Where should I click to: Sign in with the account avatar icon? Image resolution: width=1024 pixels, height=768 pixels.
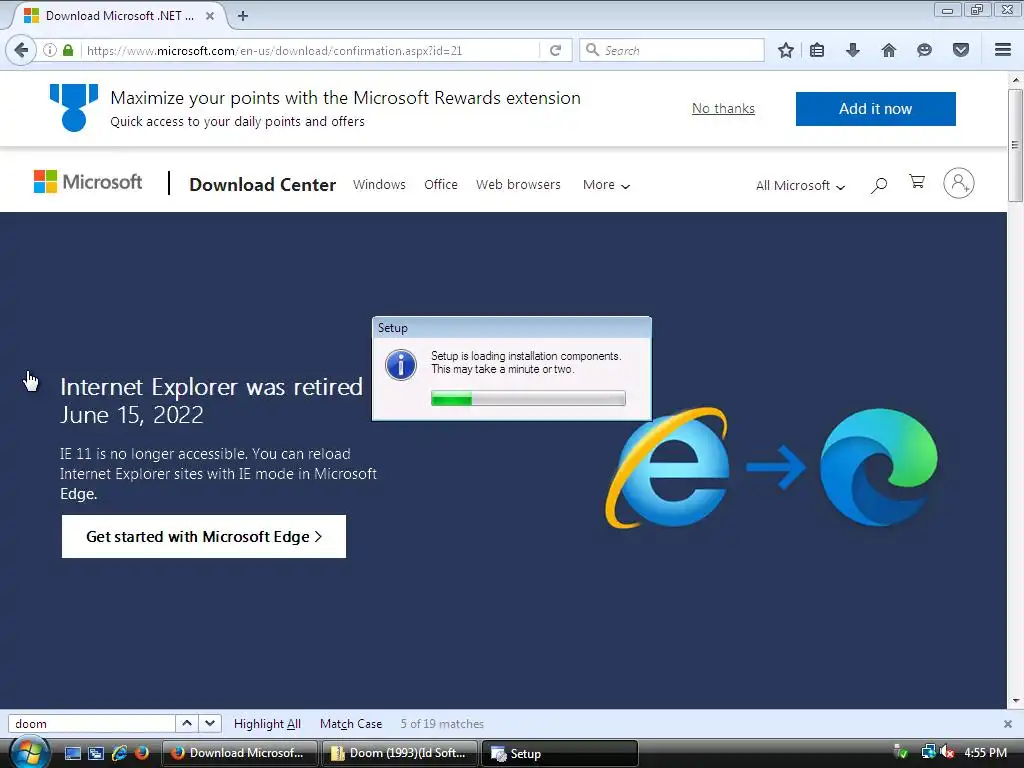click(959, 184)
